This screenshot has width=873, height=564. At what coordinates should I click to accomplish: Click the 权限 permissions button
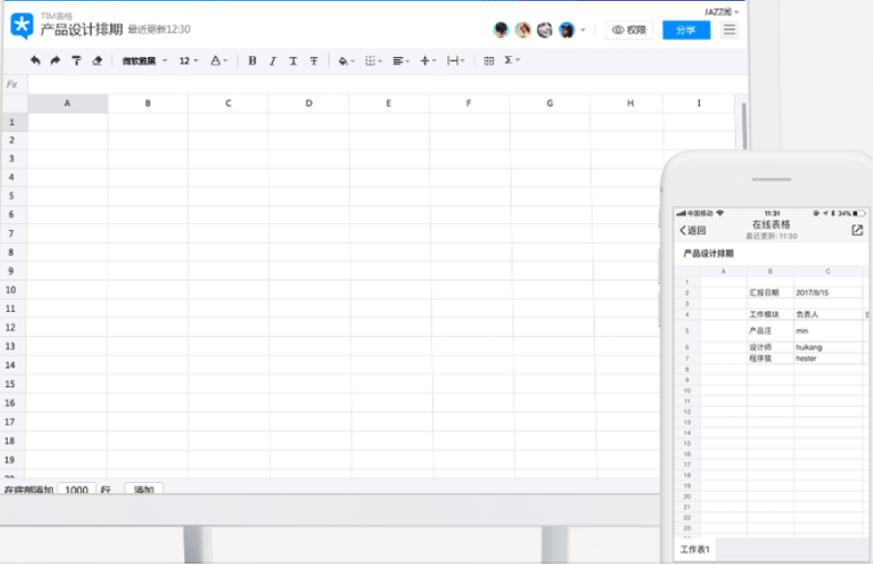point(629,30)
